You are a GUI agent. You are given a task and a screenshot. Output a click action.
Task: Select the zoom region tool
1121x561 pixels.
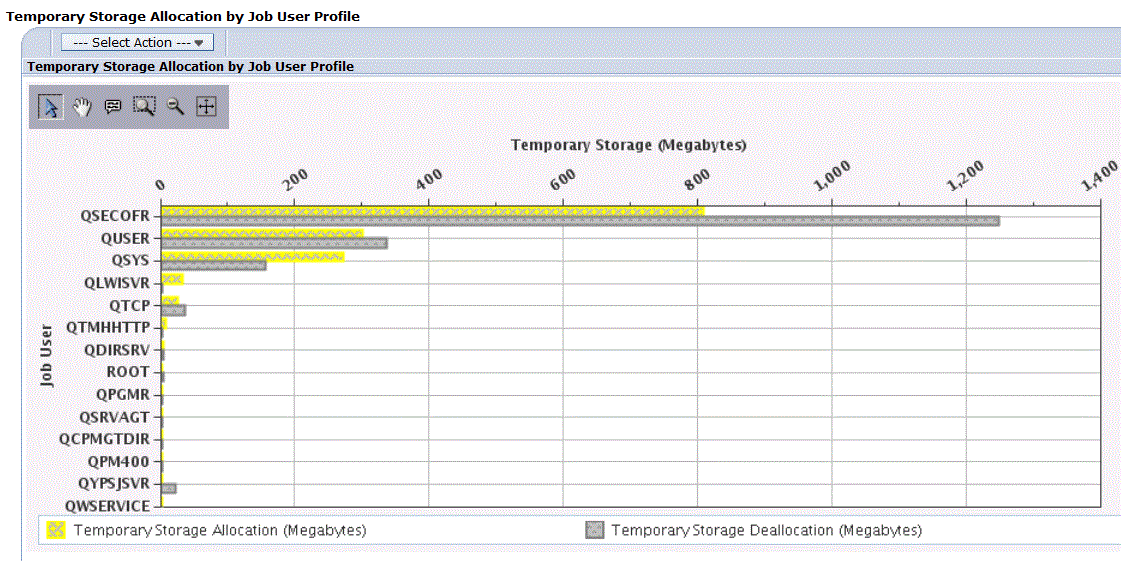click(x=144, y=107)
